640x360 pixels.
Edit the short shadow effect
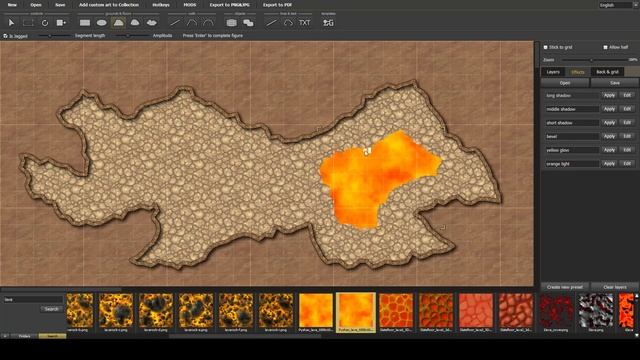[627, 122]
